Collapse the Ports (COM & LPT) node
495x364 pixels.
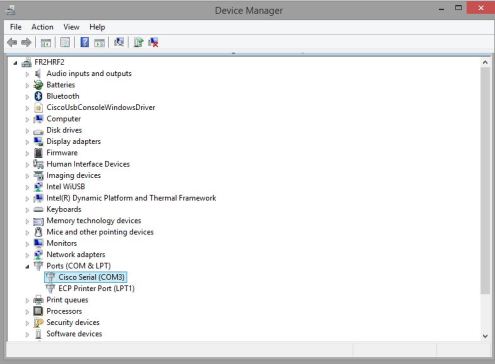pyautogui.click(x=27, y=266)
